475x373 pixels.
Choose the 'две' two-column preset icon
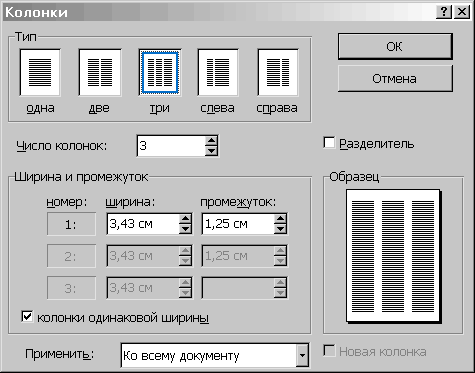click(x=100, y=72)
